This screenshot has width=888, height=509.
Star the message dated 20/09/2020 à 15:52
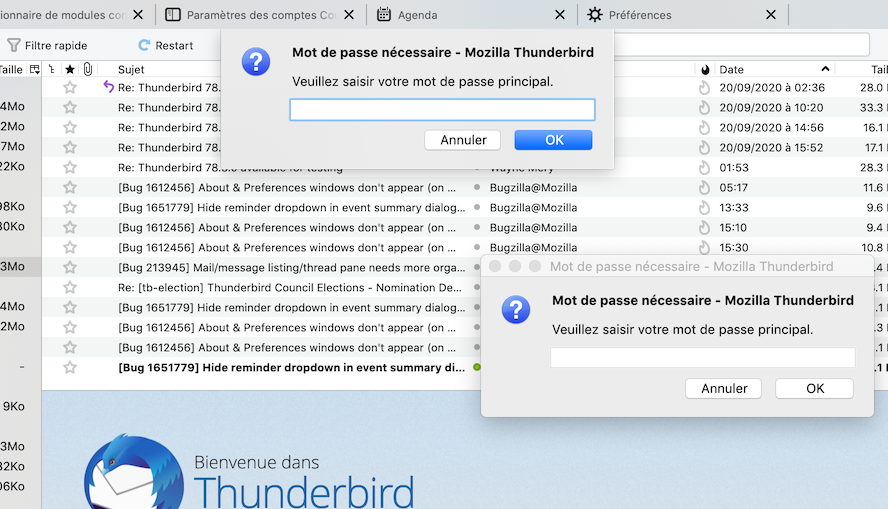coord(70,147)
